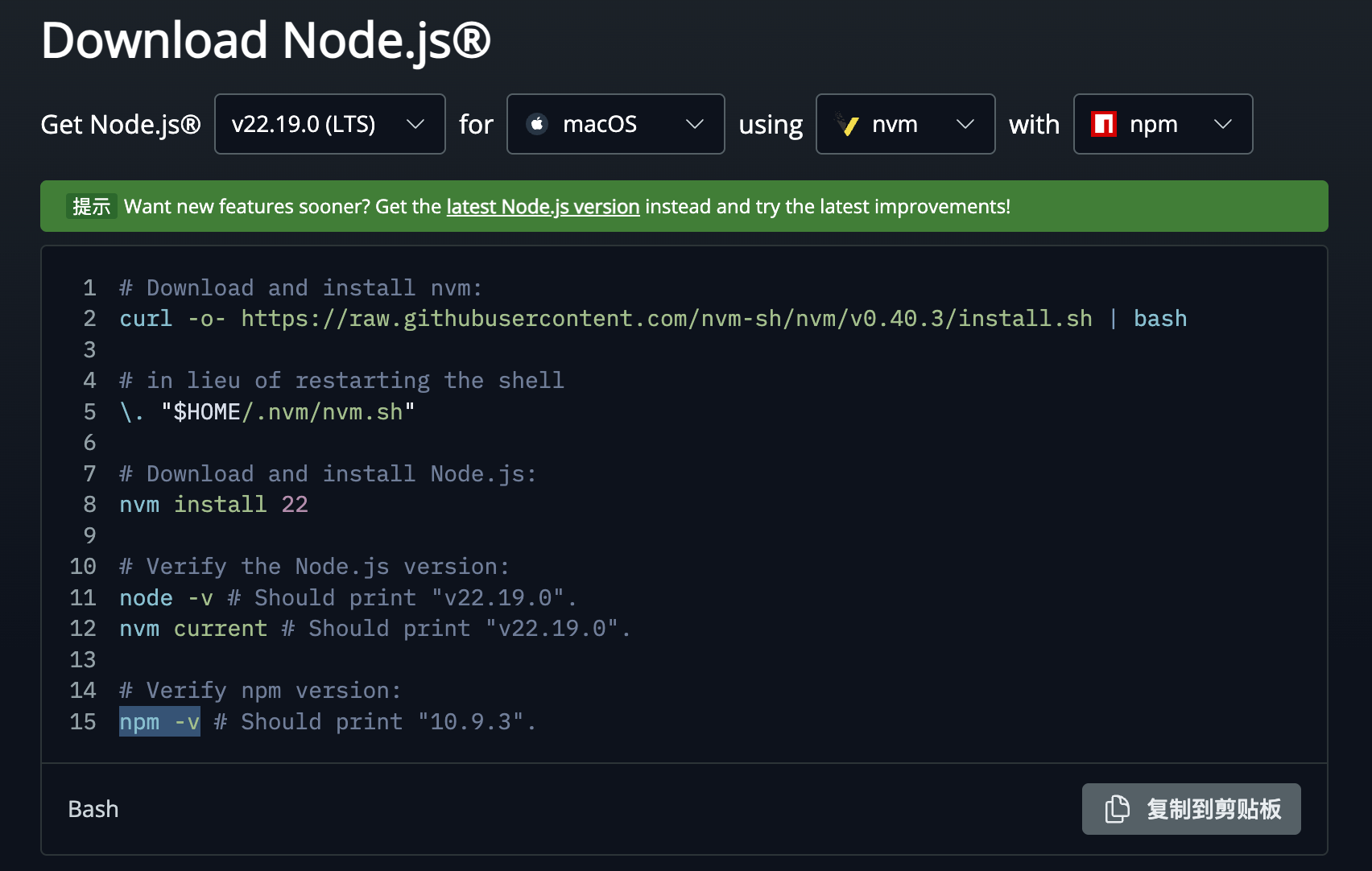Click the chevron arrow in the version selector
The image size is (1372, 871).
click(415, 124)
